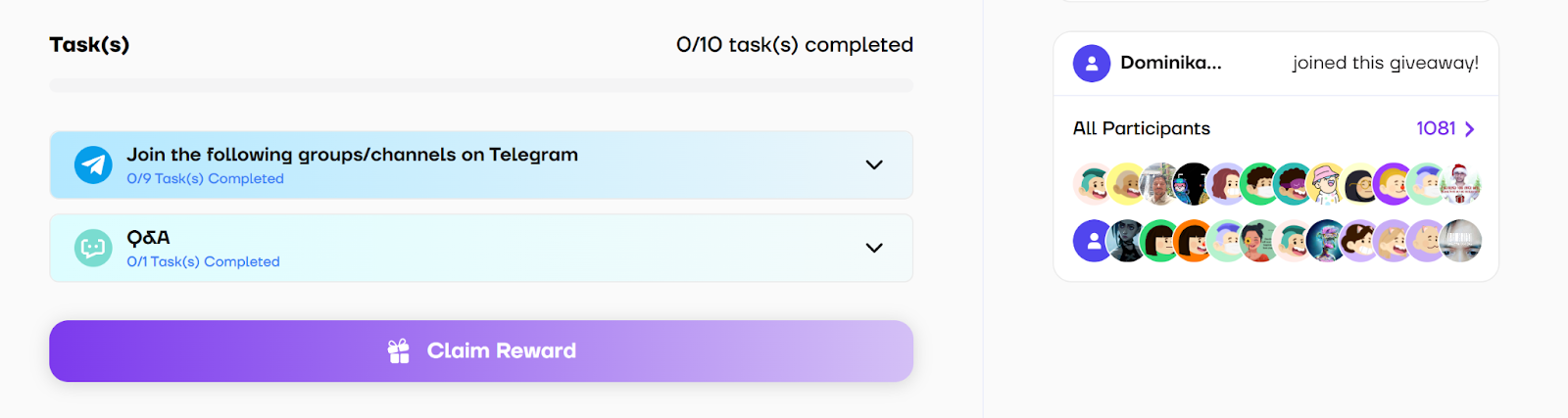The image size is (1568, 418).
Task: Click the Telegram paper-plane icon
Action: pos(93,165)
